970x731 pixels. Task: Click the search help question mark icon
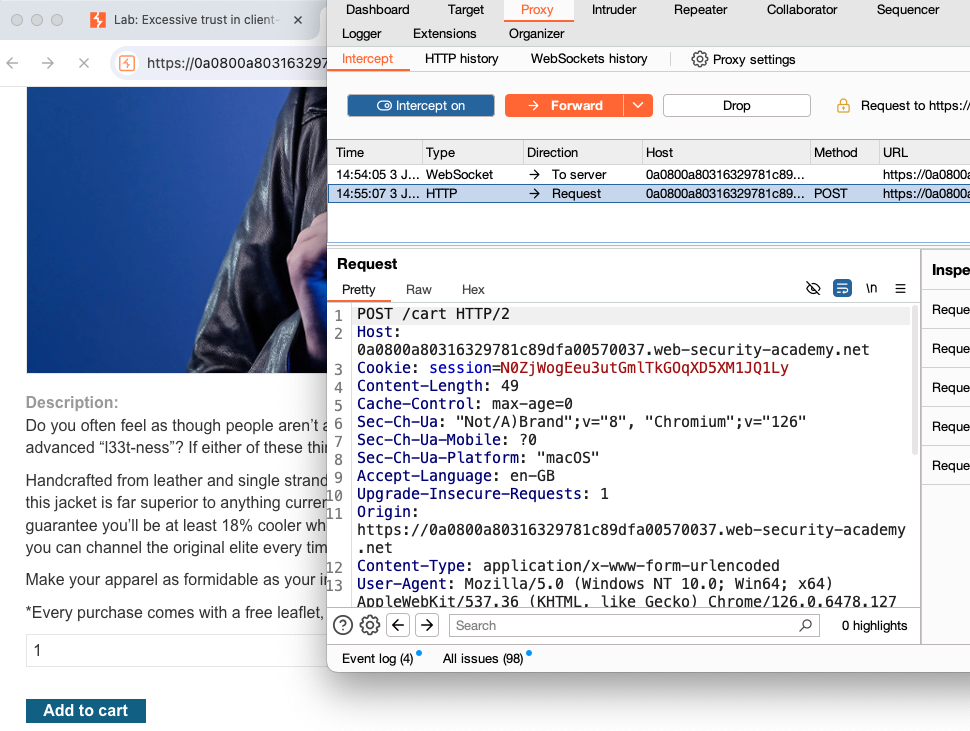(342, 624)
